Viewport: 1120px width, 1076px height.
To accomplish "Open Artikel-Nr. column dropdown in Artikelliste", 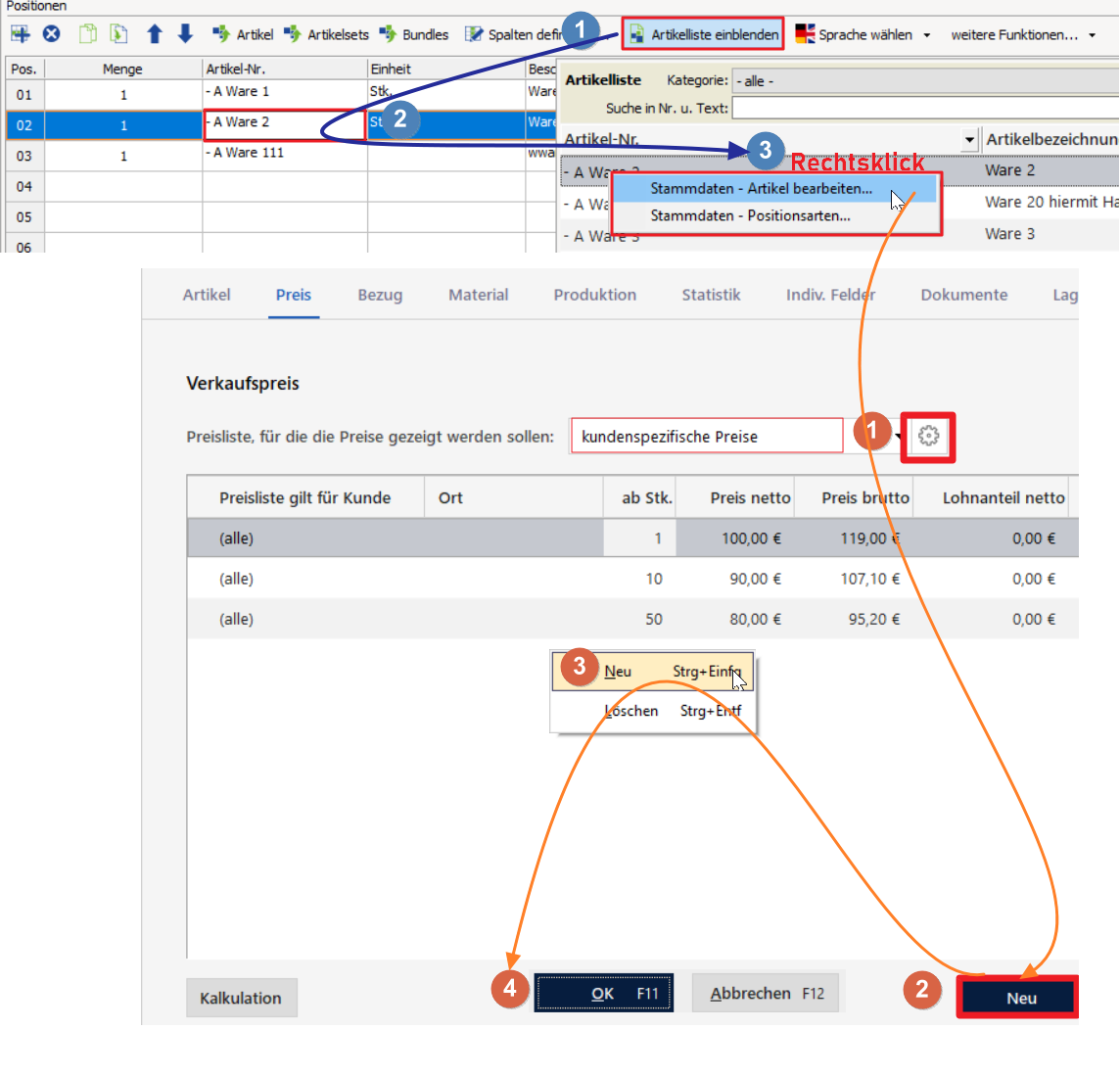I will (x=969, y=139).
